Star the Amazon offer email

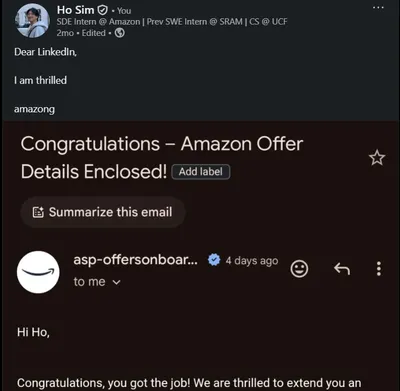tap(377, 158)
